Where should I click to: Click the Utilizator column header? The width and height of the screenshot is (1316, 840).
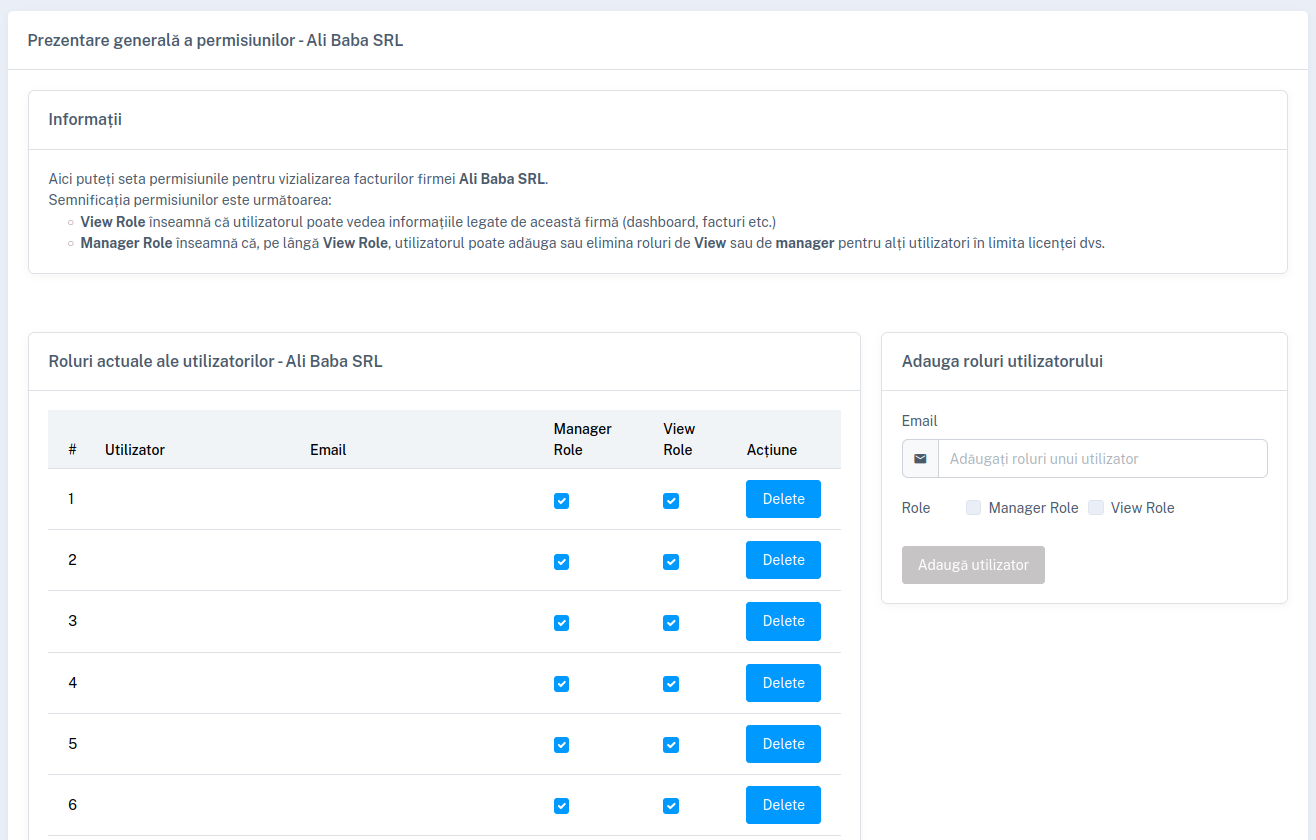pos(135,450)
